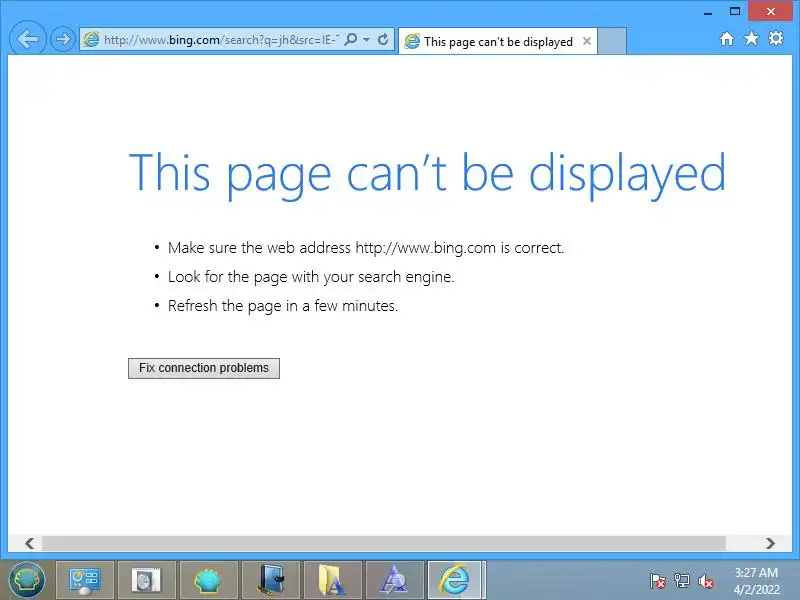Click the right arrow of horizontal scrollbar
The image size is (800, 600).
[770, 543]
